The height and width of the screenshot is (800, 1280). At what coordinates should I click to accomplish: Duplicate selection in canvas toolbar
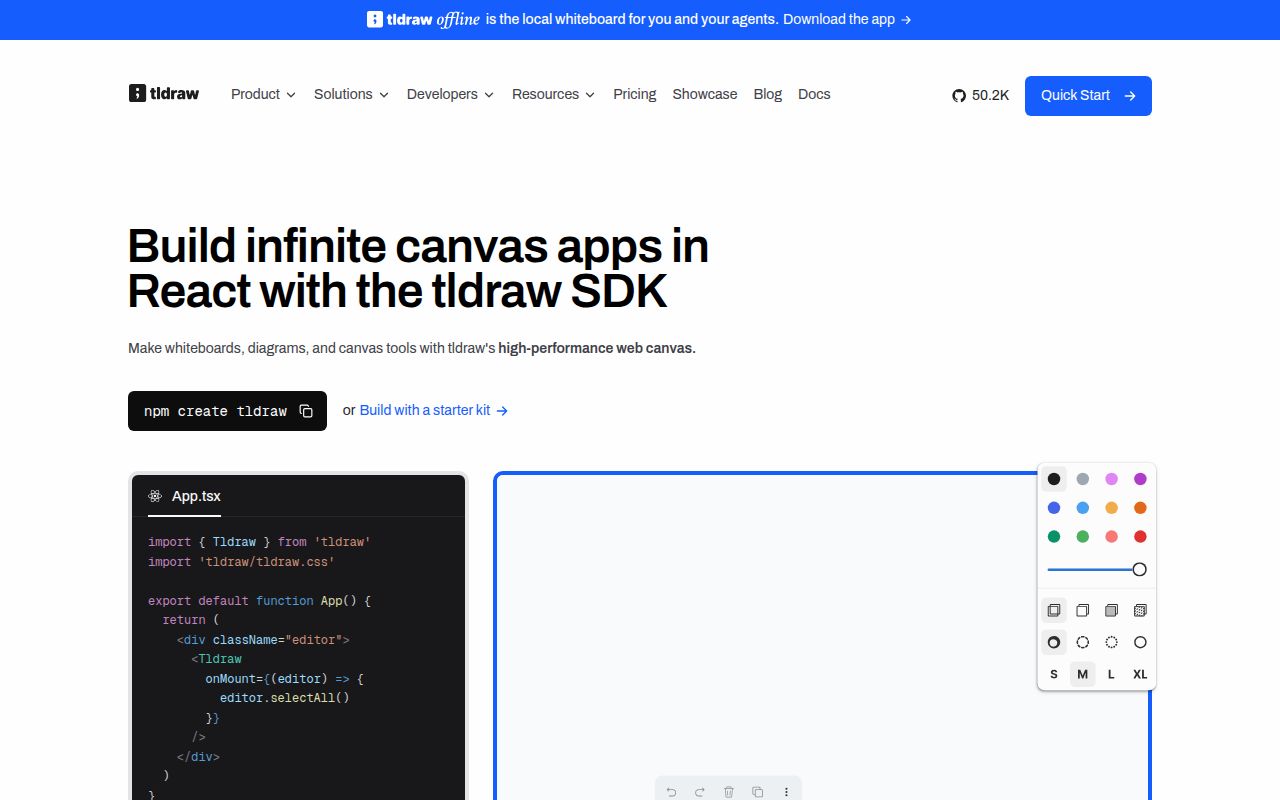coord(758,792)
